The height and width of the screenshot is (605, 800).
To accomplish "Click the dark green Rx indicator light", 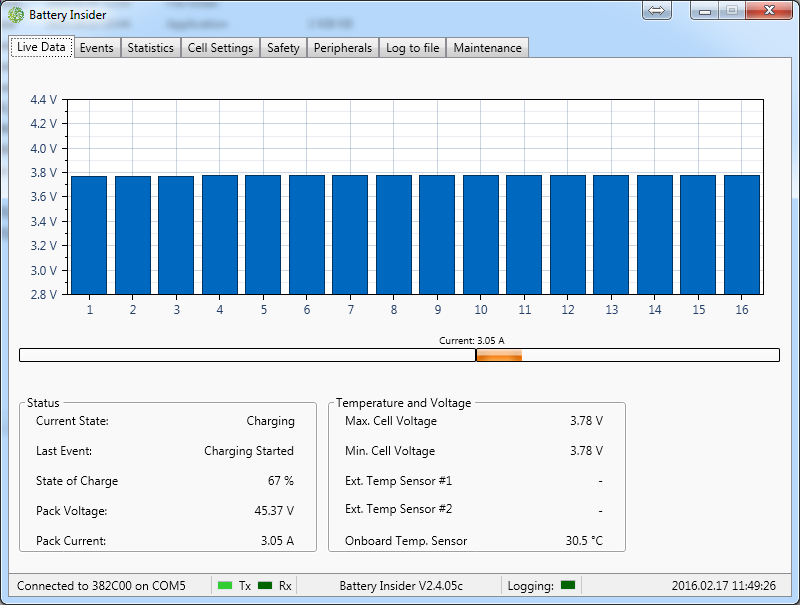I will (x=265, y=585).
